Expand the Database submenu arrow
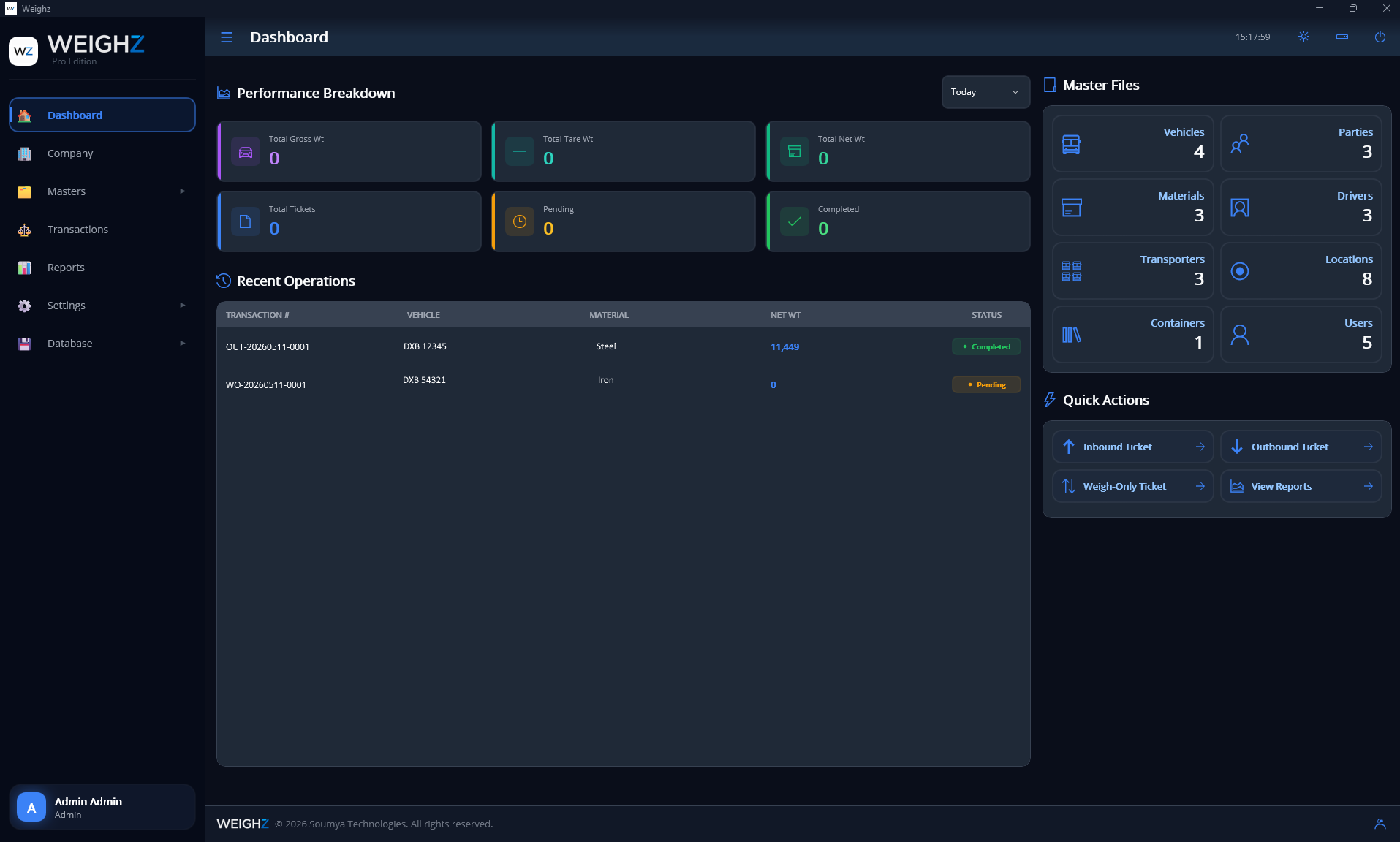1400x842 pixels. pyautogui.click(x=182, y=343)
